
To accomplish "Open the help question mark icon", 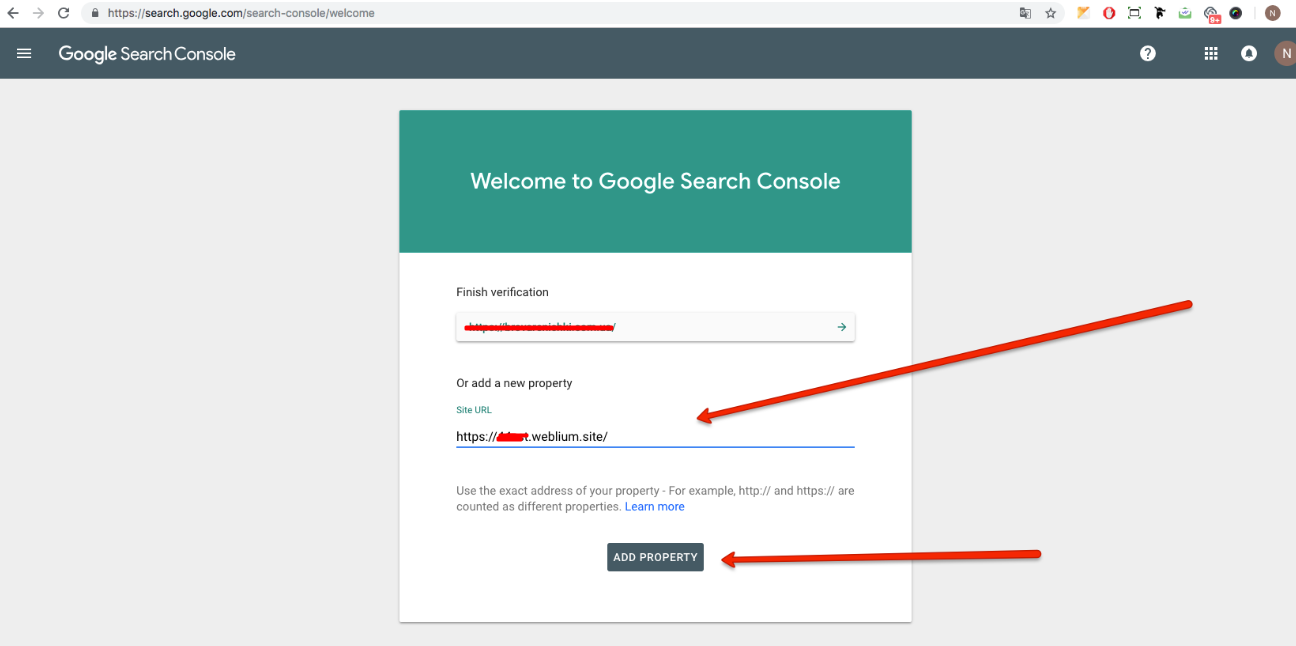I will [x=1148, y=54].
